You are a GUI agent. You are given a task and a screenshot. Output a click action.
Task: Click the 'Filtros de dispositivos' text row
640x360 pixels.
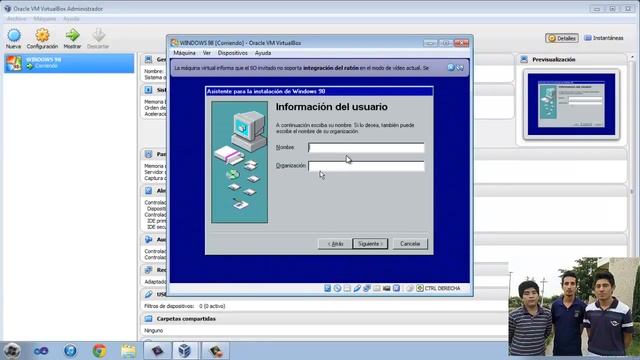point(184,306)
